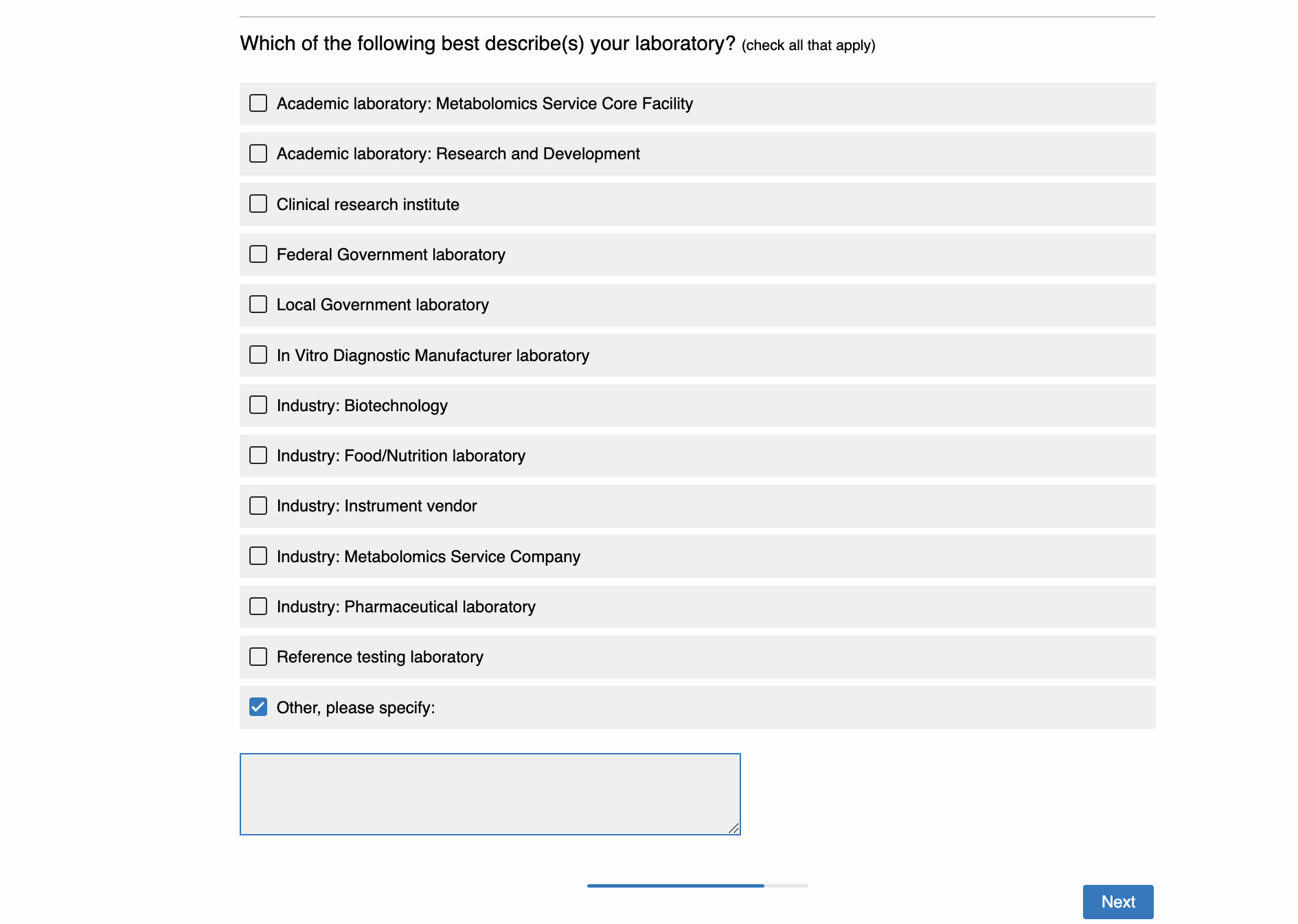Screen dimensions: 1298x924
Task: Check Industry: Pharmaceutical laboratory option
Action: tap(258, 606)
